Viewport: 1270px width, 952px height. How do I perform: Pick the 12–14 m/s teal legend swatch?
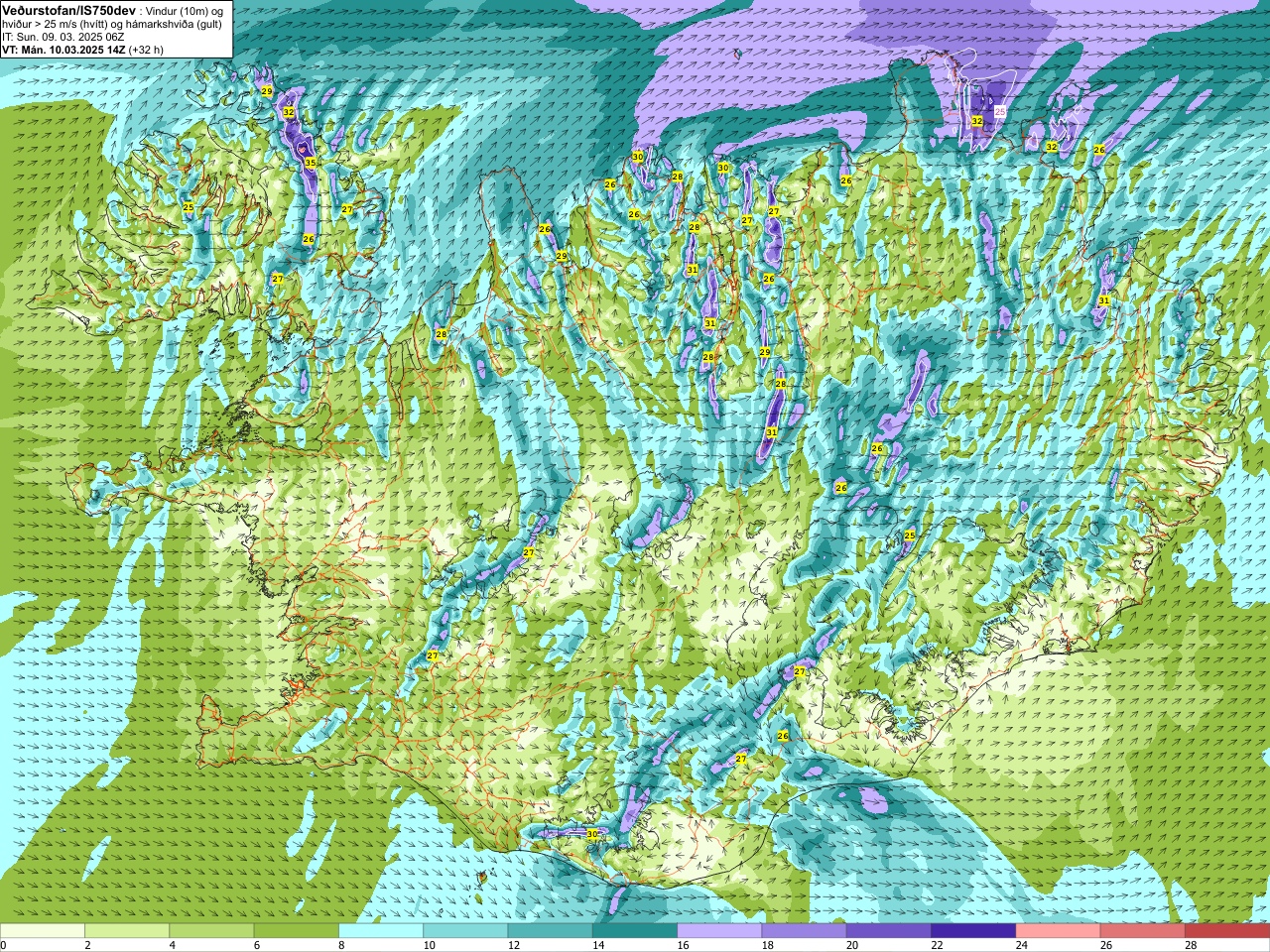(x=550, y=931)
